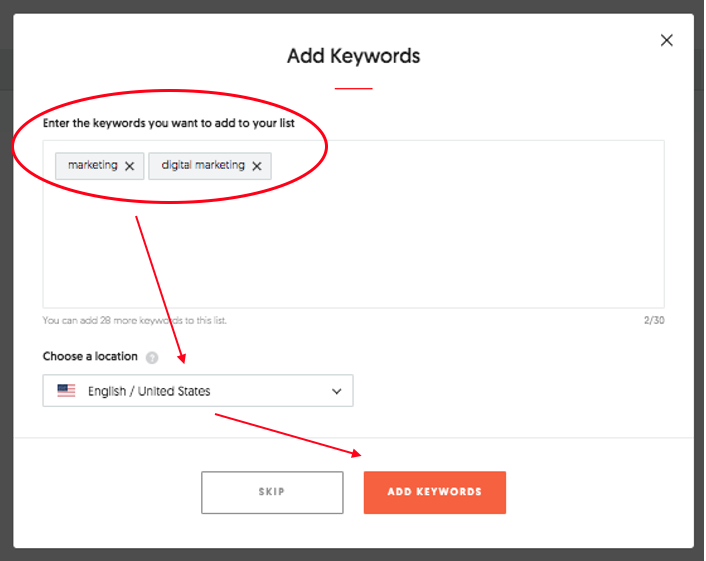Select the "digital marketing" keyword chip text
This screenshot has height=561, width=706.
point(202,165)
